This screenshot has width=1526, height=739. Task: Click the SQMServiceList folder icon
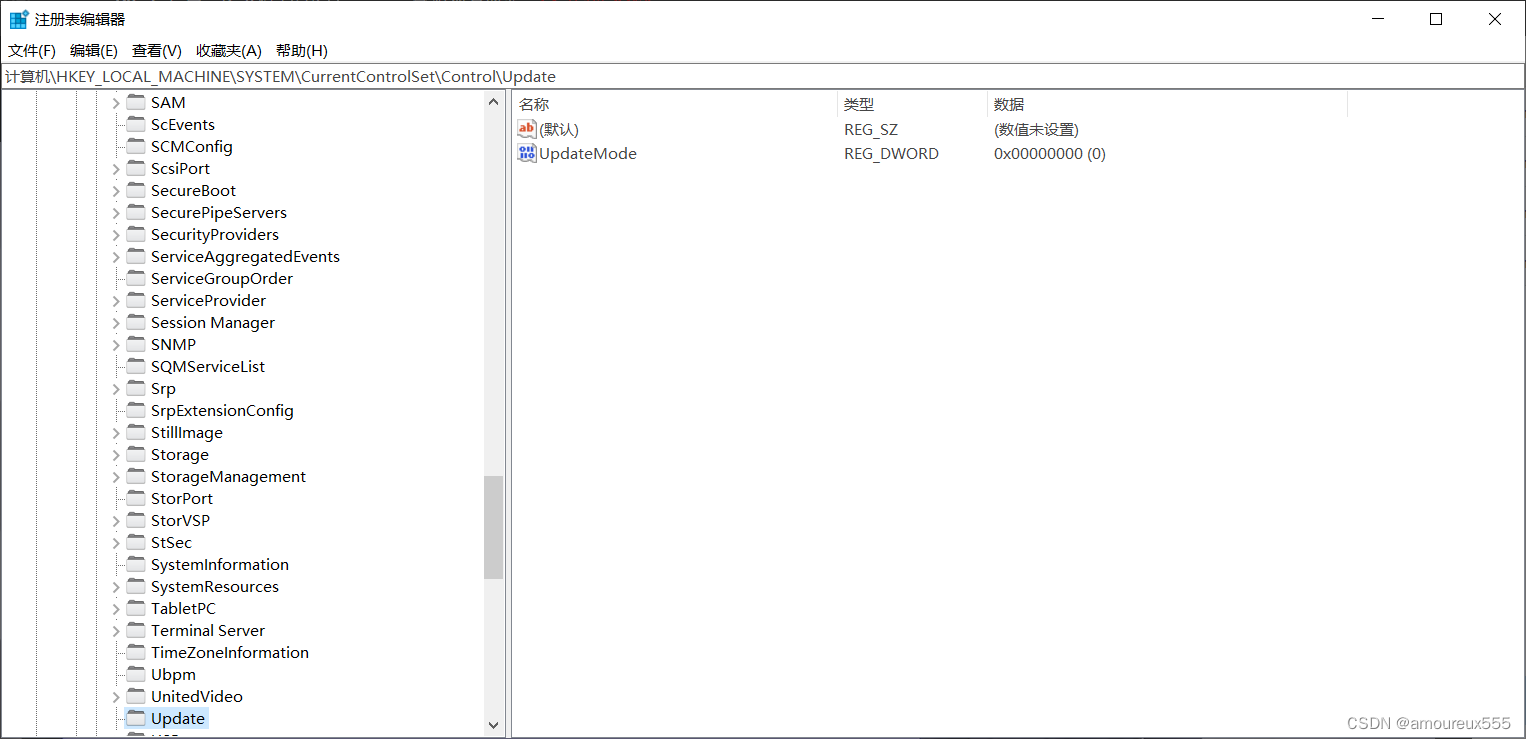136,366
